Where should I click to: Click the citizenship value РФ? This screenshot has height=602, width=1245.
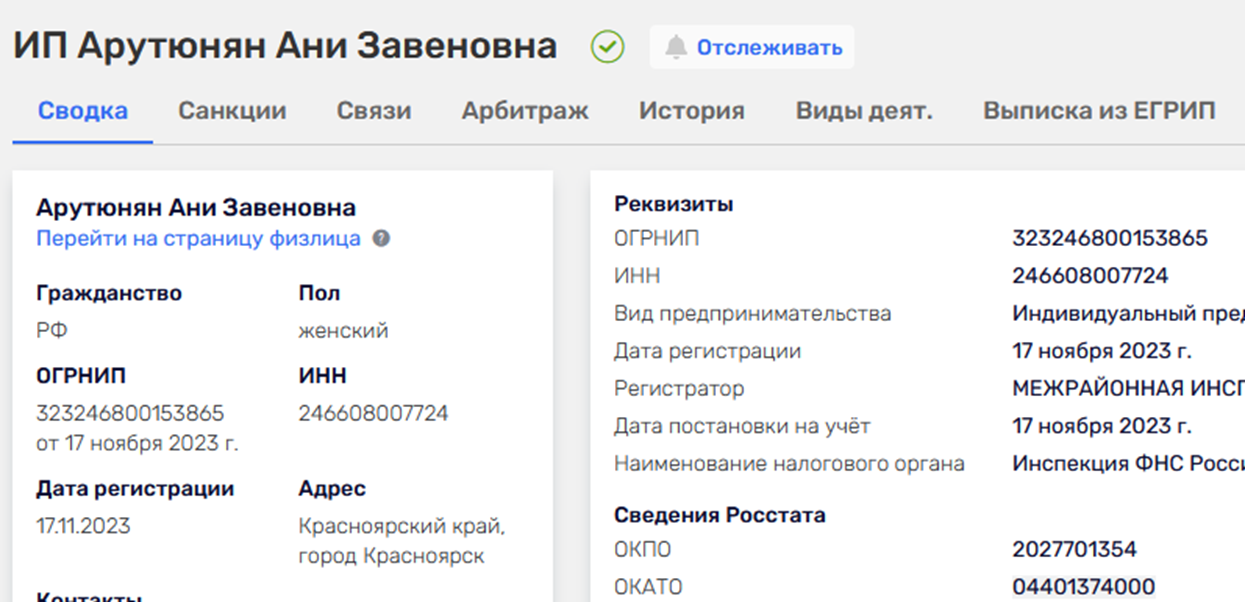point(52,331)
